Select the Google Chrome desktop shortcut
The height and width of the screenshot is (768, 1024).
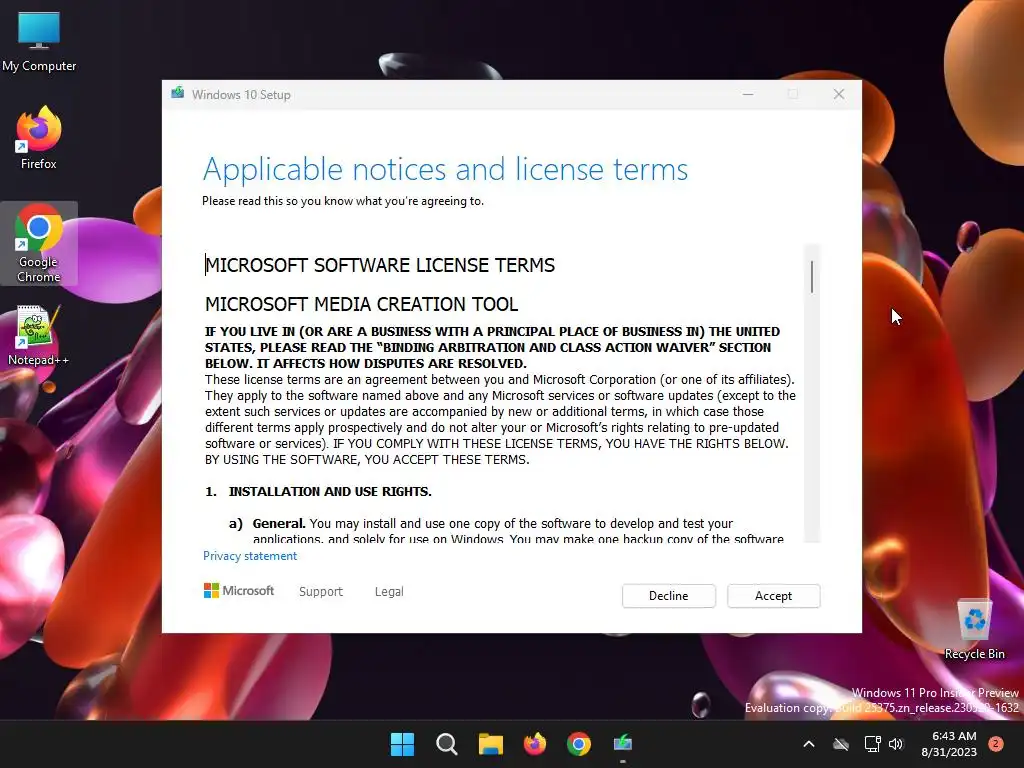(39, 244)
